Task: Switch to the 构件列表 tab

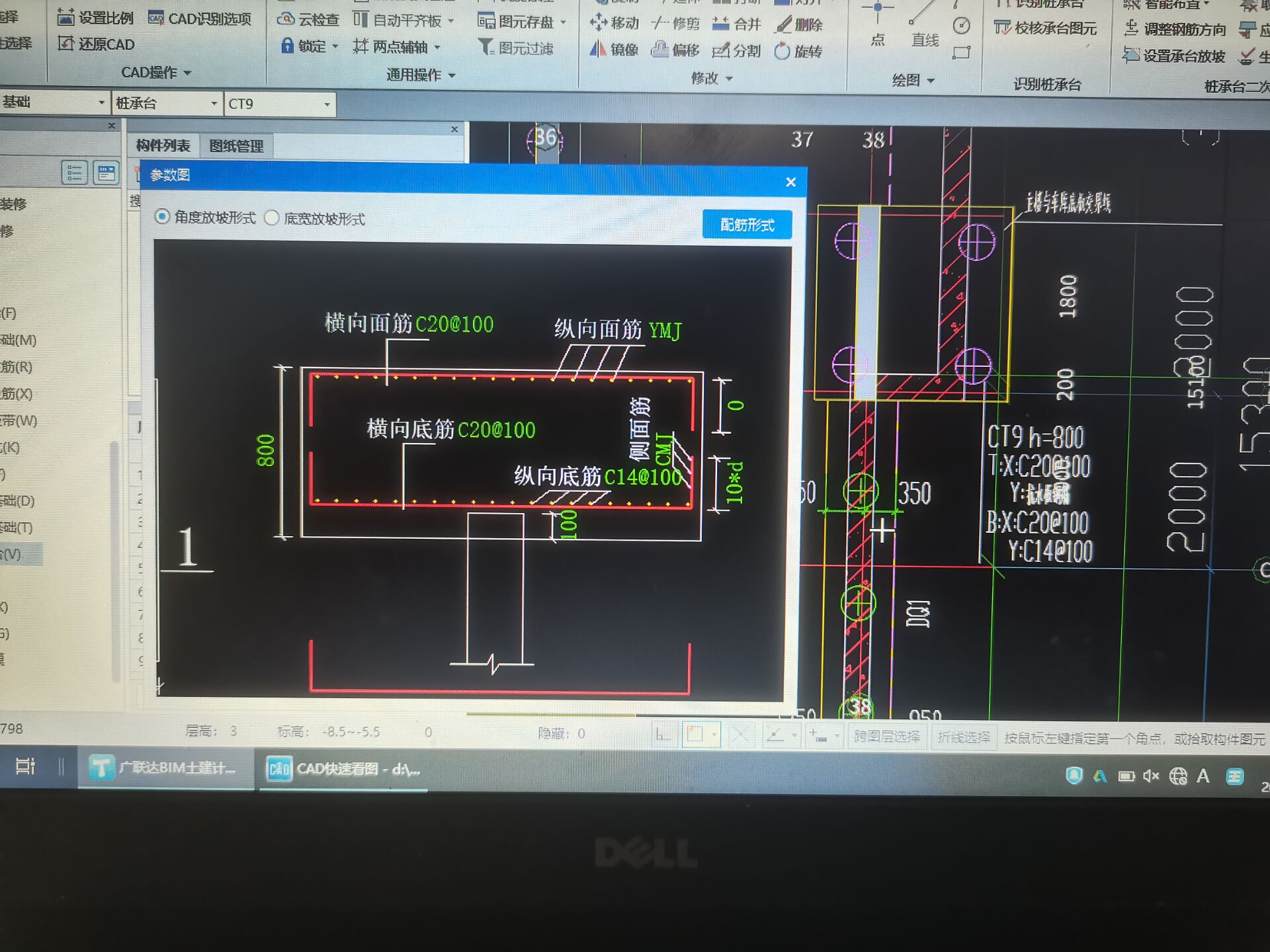Action: pos(163,145)
